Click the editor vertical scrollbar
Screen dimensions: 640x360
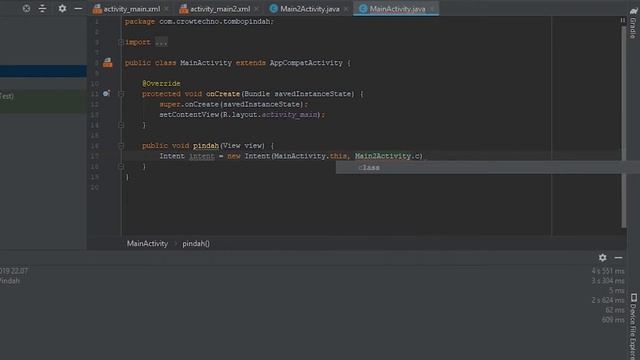[624, 127]
